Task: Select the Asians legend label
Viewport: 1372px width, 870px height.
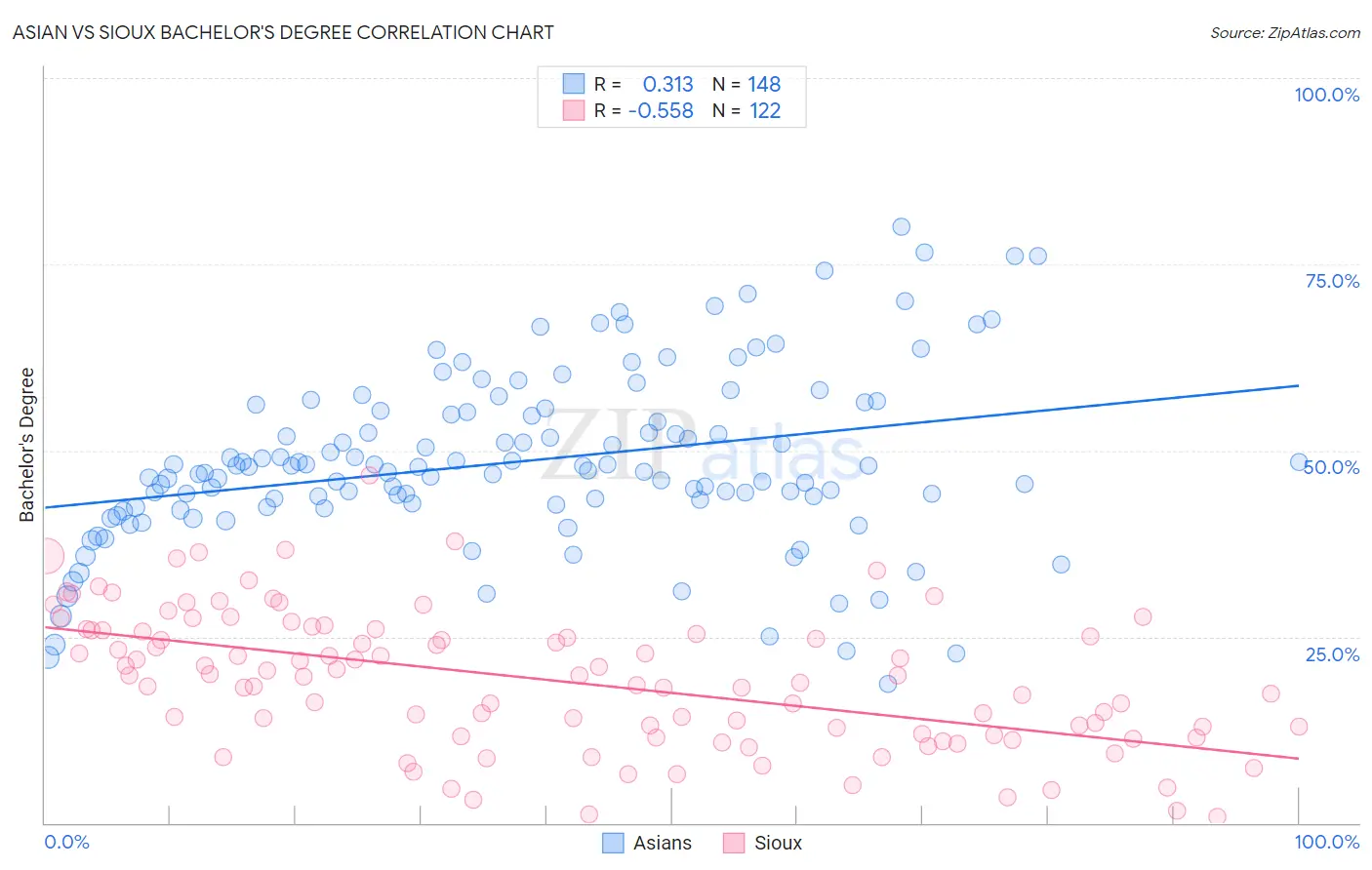Action: click(663, 843)
